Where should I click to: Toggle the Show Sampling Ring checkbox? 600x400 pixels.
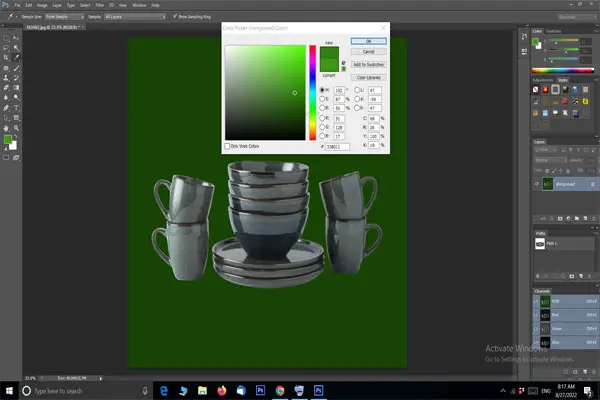tap(175, 16)
